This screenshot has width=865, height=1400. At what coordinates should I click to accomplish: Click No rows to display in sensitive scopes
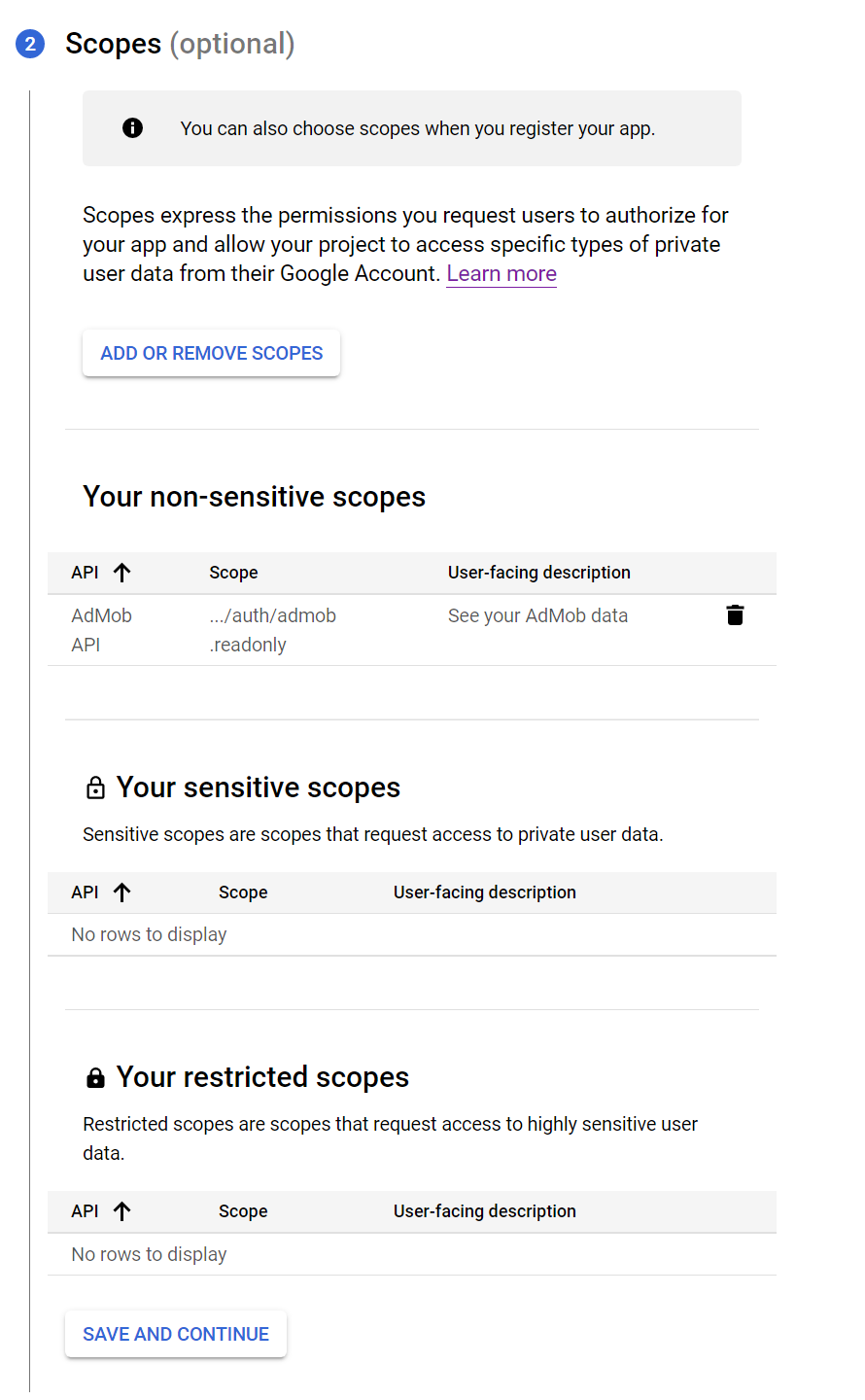coord(149,933)
